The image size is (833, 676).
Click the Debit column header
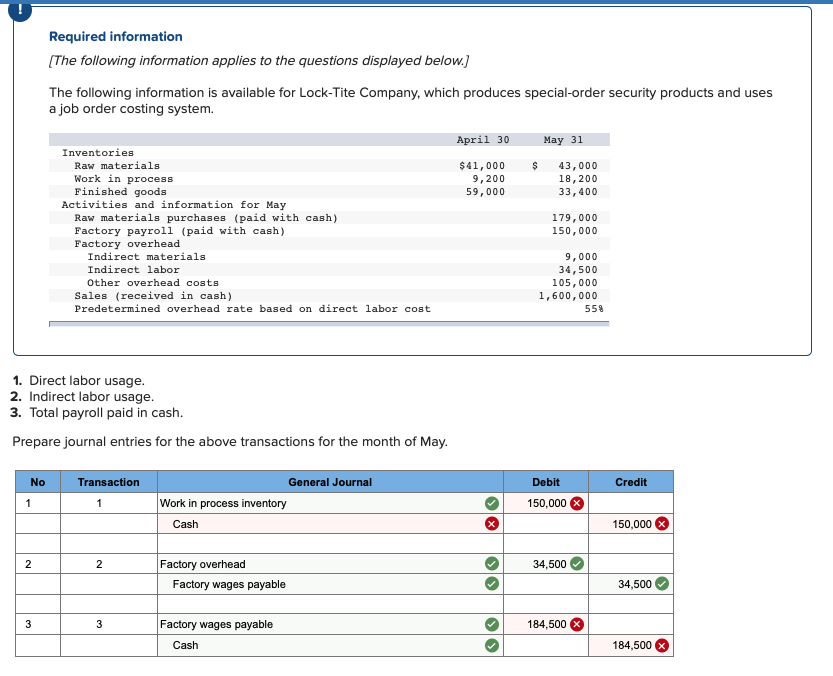pos(546,482)
